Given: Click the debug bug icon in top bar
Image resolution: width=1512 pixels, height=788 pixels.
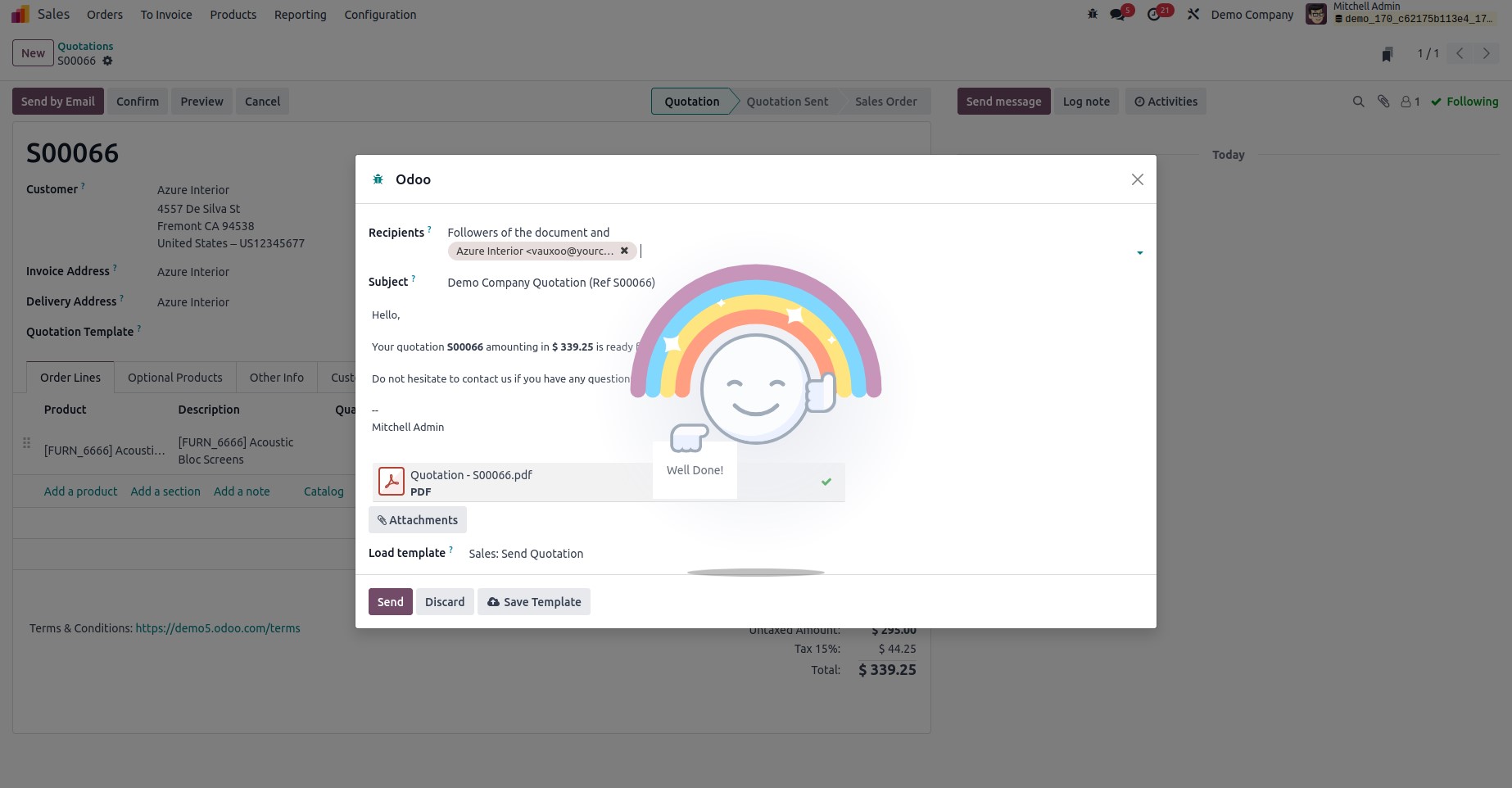Looking at the screenshot, I should tap(1092, 14).
